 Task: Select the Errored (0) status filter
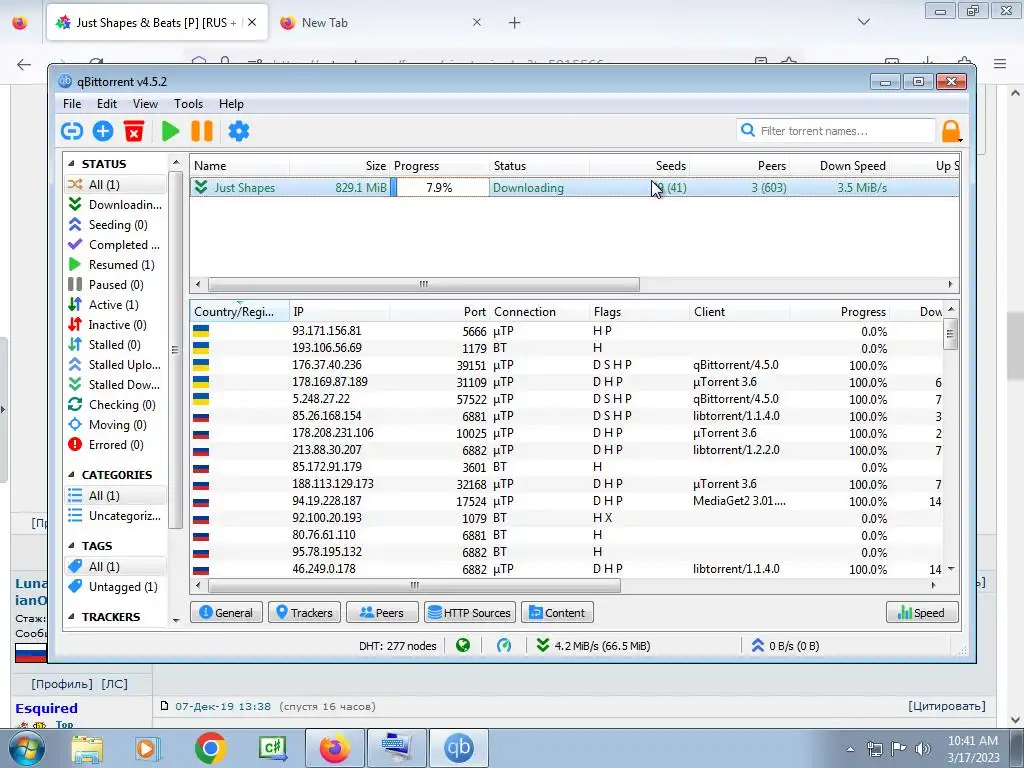115,445
